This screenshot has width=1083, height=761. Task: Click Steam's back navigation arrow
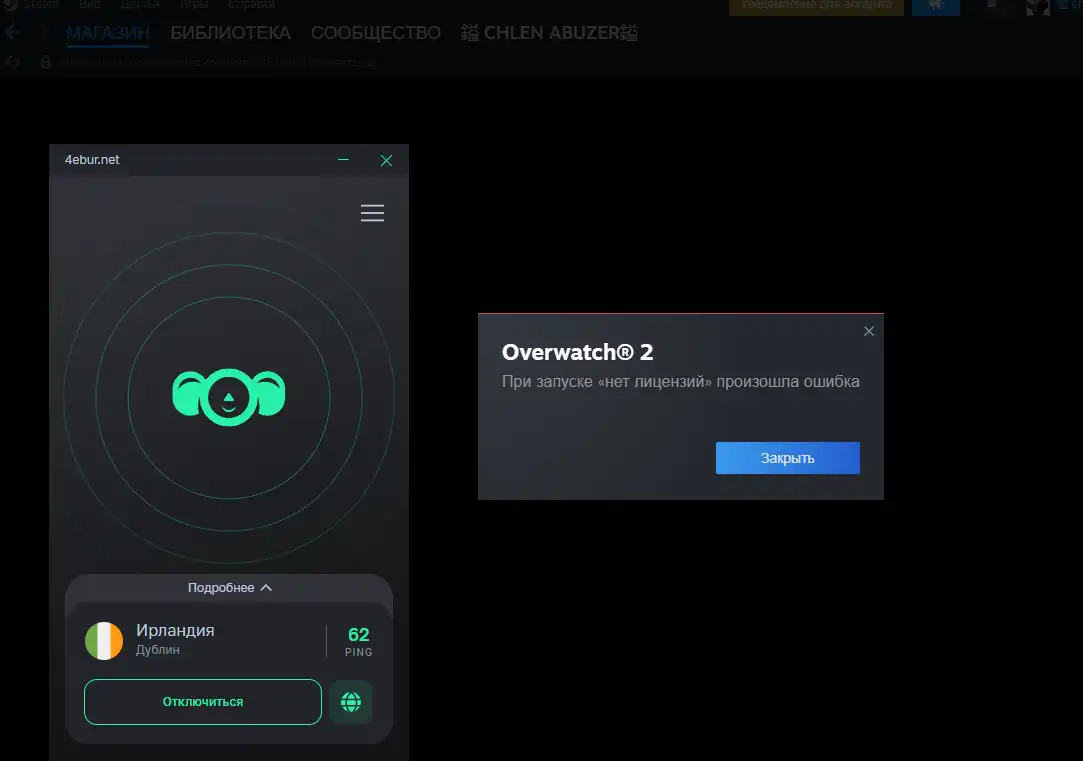[12, 32]
